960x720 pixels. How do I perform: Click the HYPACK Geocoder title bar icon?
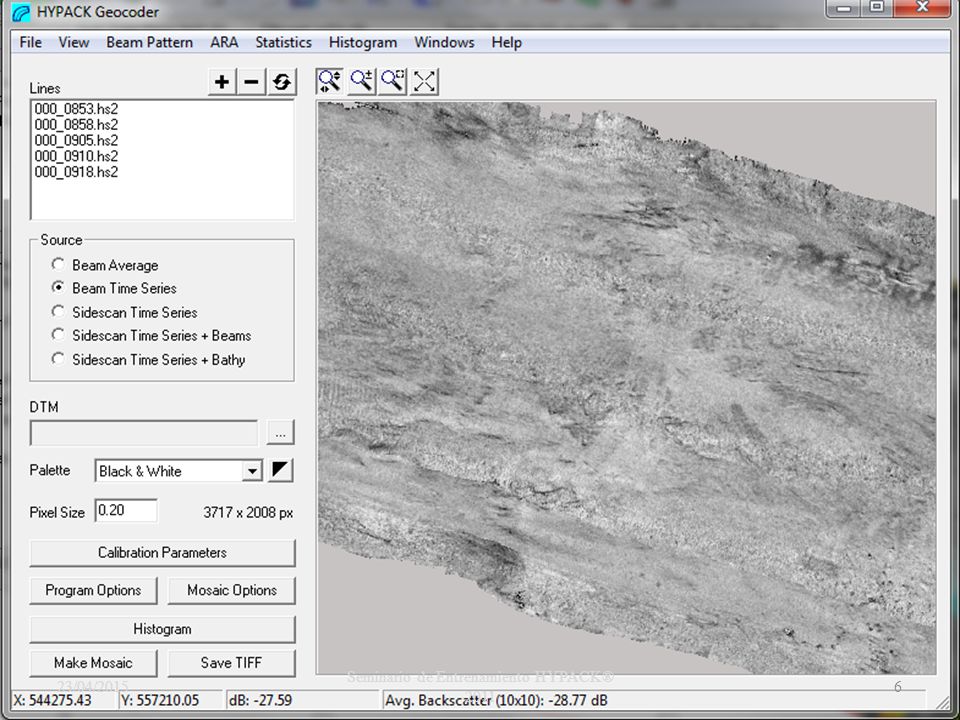click(x=22, y=12)
